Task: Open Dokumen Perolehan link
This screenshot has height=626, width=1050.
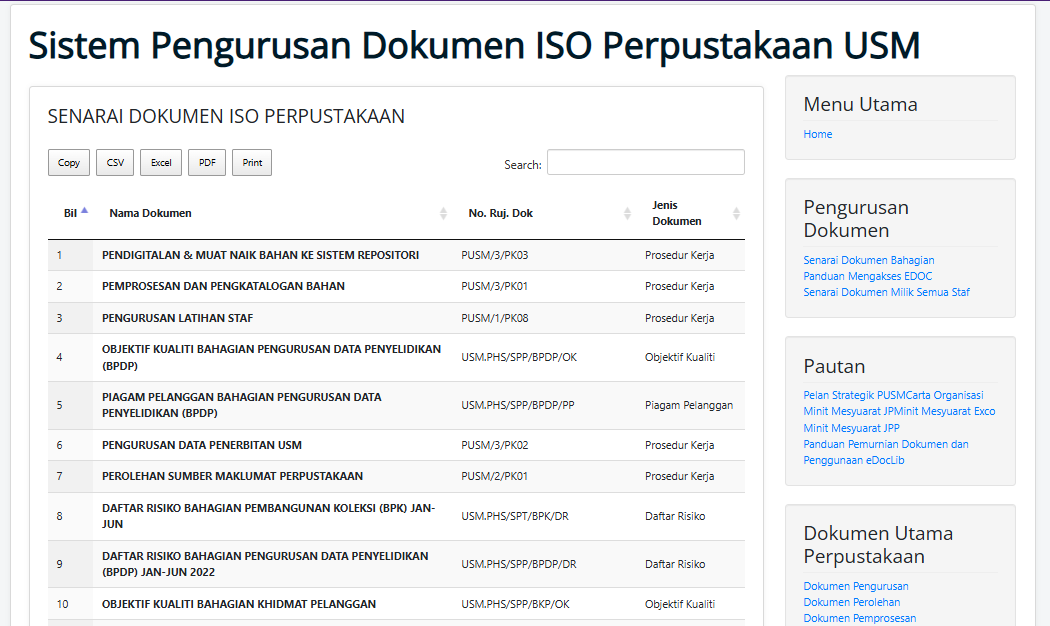Action: [x=851, y=602]
